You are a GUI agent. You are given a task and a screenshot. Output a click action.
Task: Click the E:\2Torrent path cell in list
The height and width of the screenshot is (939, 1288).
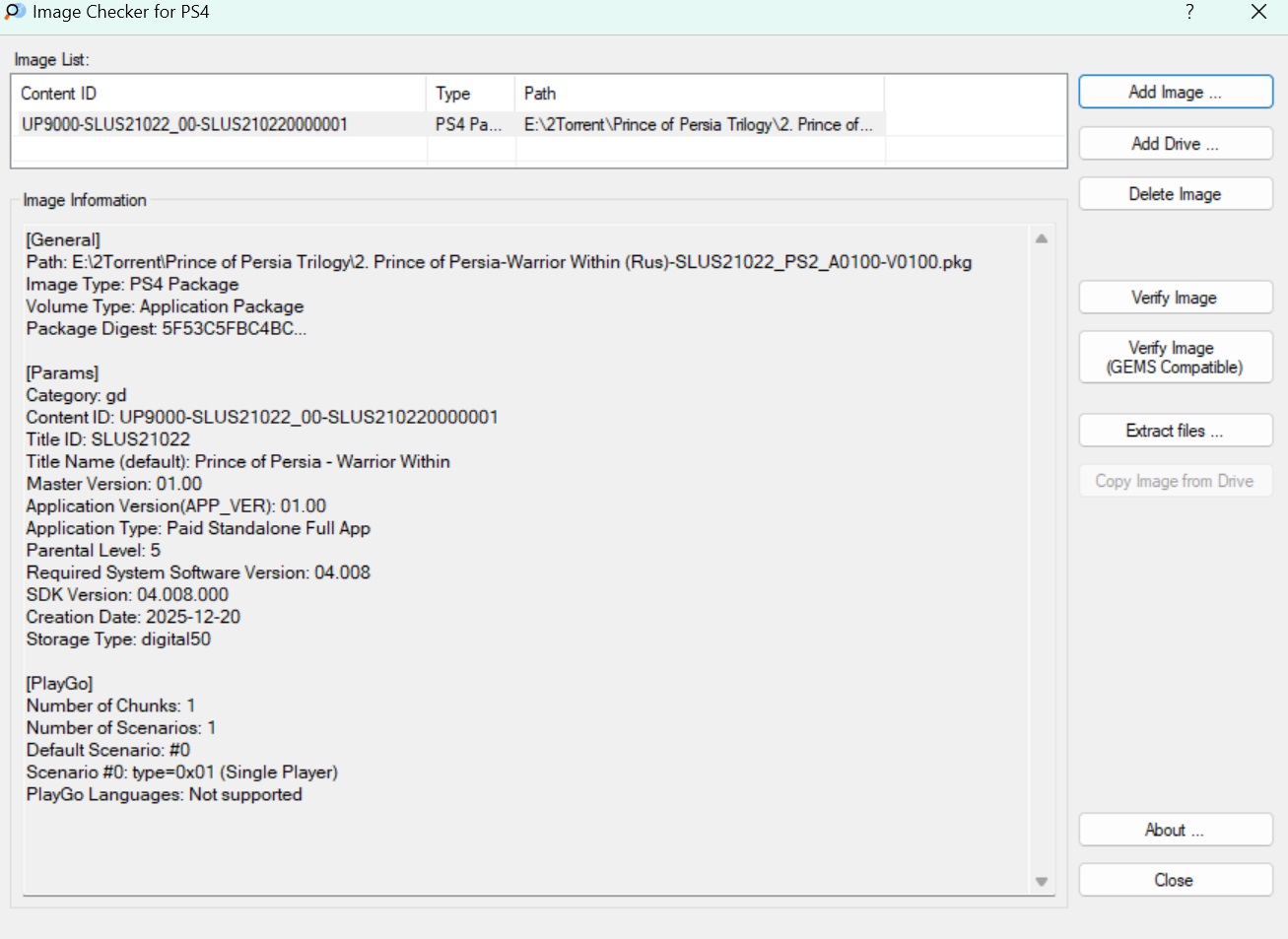tap(698, 125)
